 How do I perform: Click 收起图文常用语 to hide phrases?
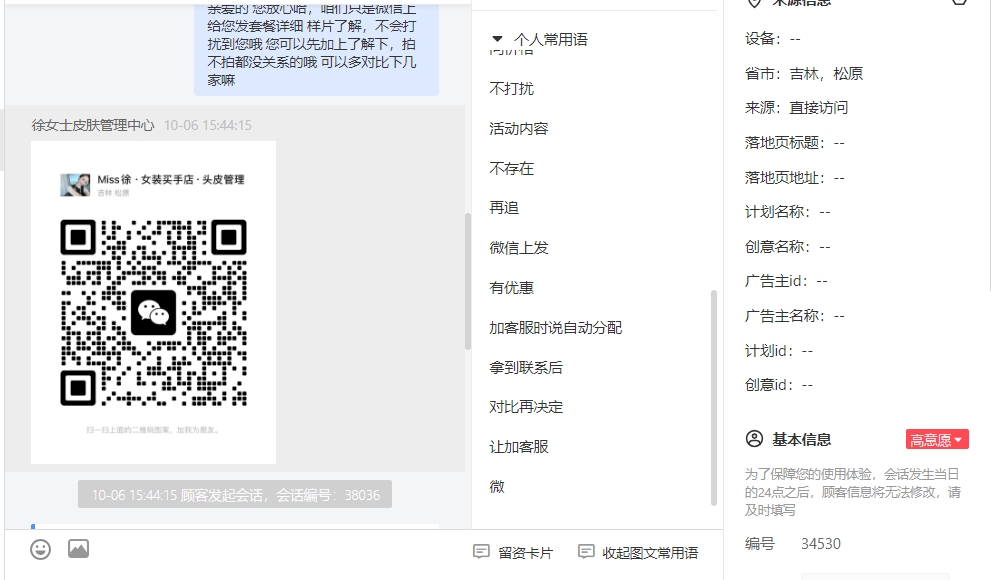pyautogui.click(x=638, y=553)
